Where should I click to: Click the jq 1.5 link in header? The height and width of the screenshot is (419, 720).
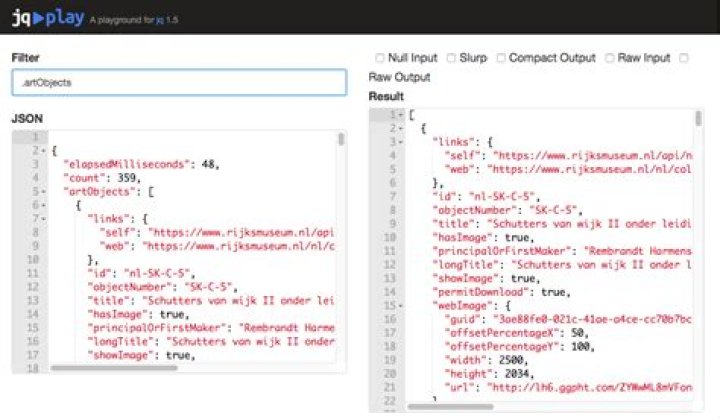pos(167,20)
